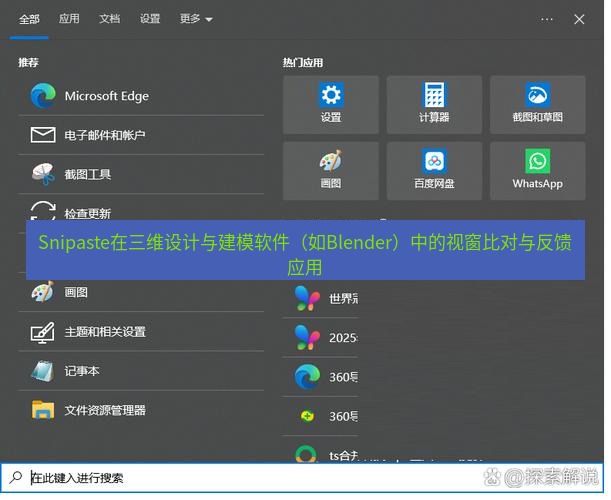Click the 电子邮件和帐户 envelope icon
Screen dimensions: 611x500
tap(43, 135)
